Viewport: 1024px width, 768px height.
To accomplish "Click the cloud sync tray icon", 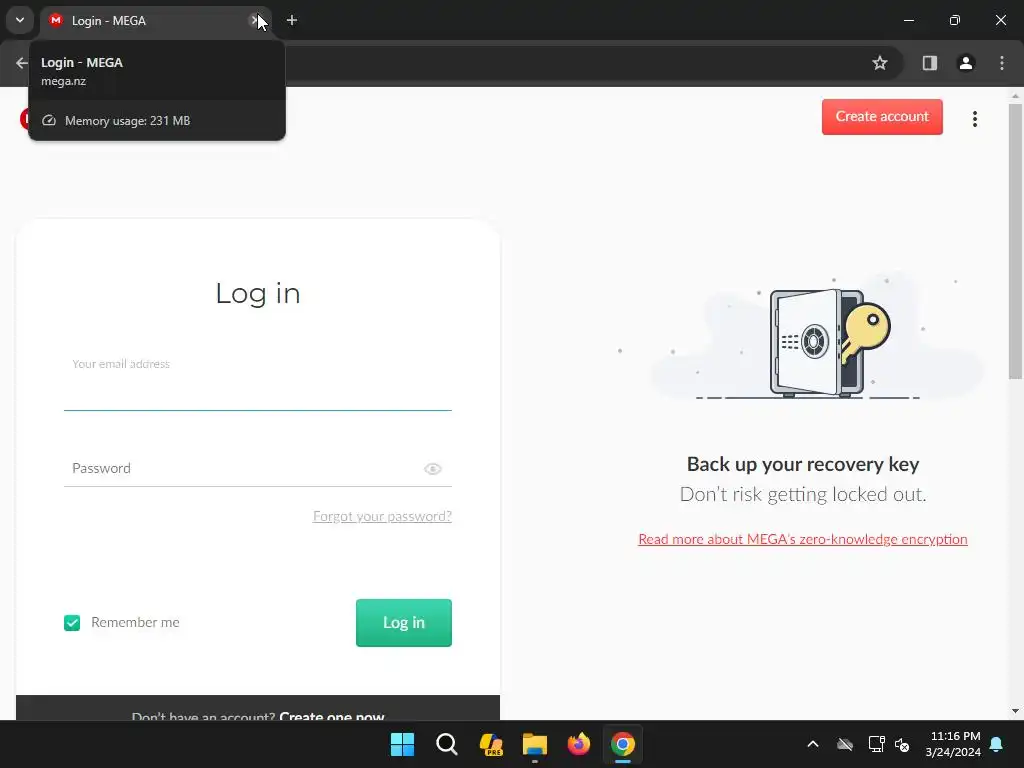I will point(845,744).
